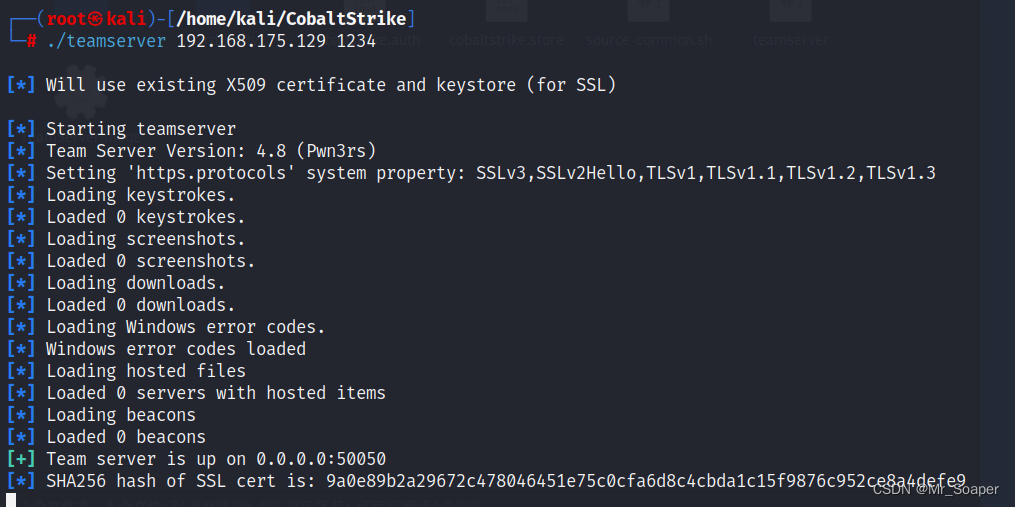Select the file icon labeled ending in .auth
Screen dimensions: 1015x507
coord(398,40)
